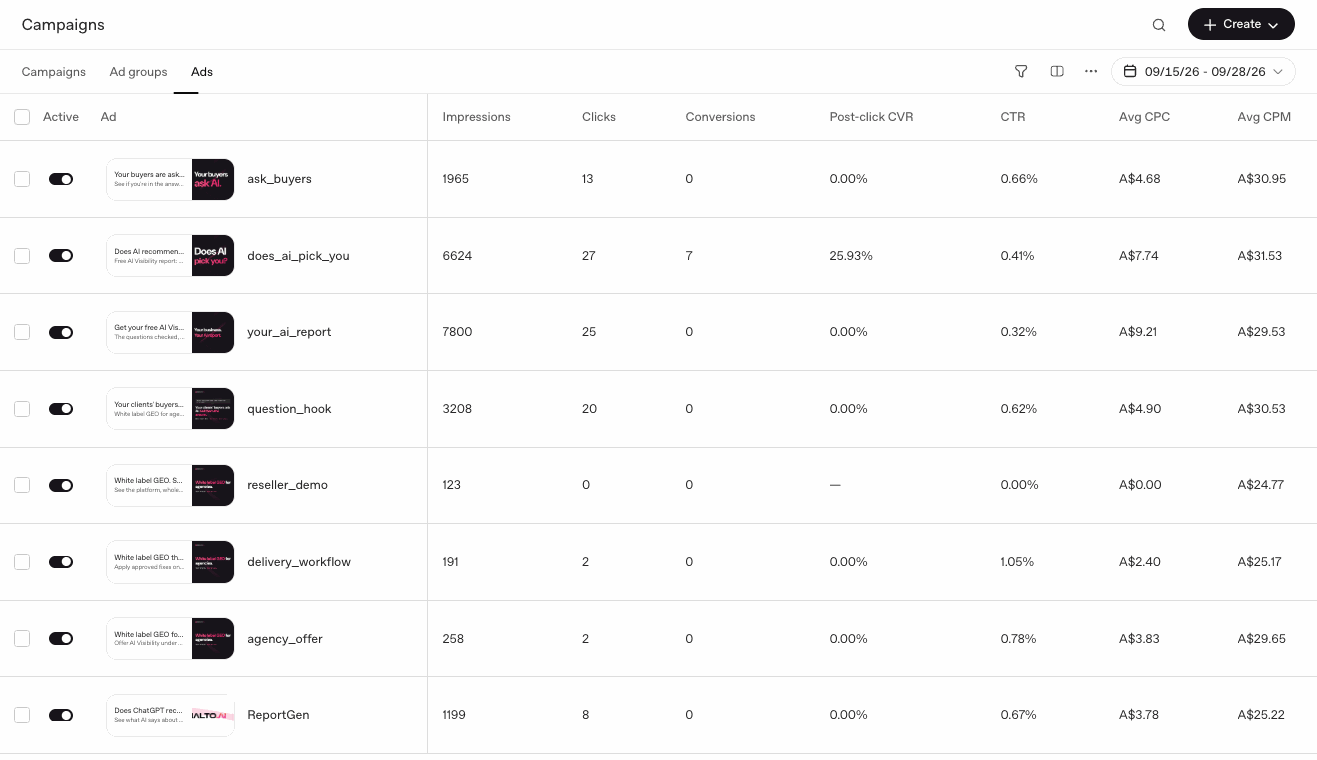Image resolution: width=1317 pixels, height=760 pixels.
Task: Toggle the ask_buyers ad active switch
Action: (x=61, y=179)
